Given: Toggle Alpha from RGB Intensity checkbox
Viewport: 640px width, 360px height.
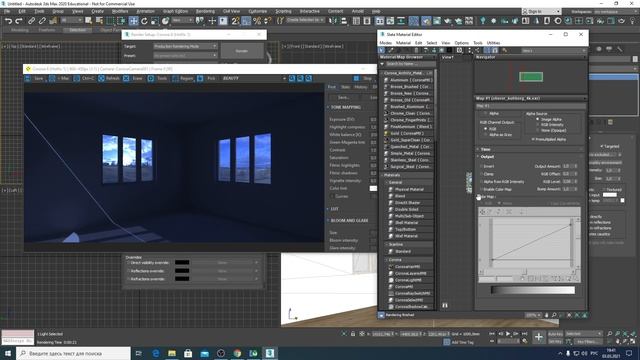Looking at the screenshot, I should point(481,182).
